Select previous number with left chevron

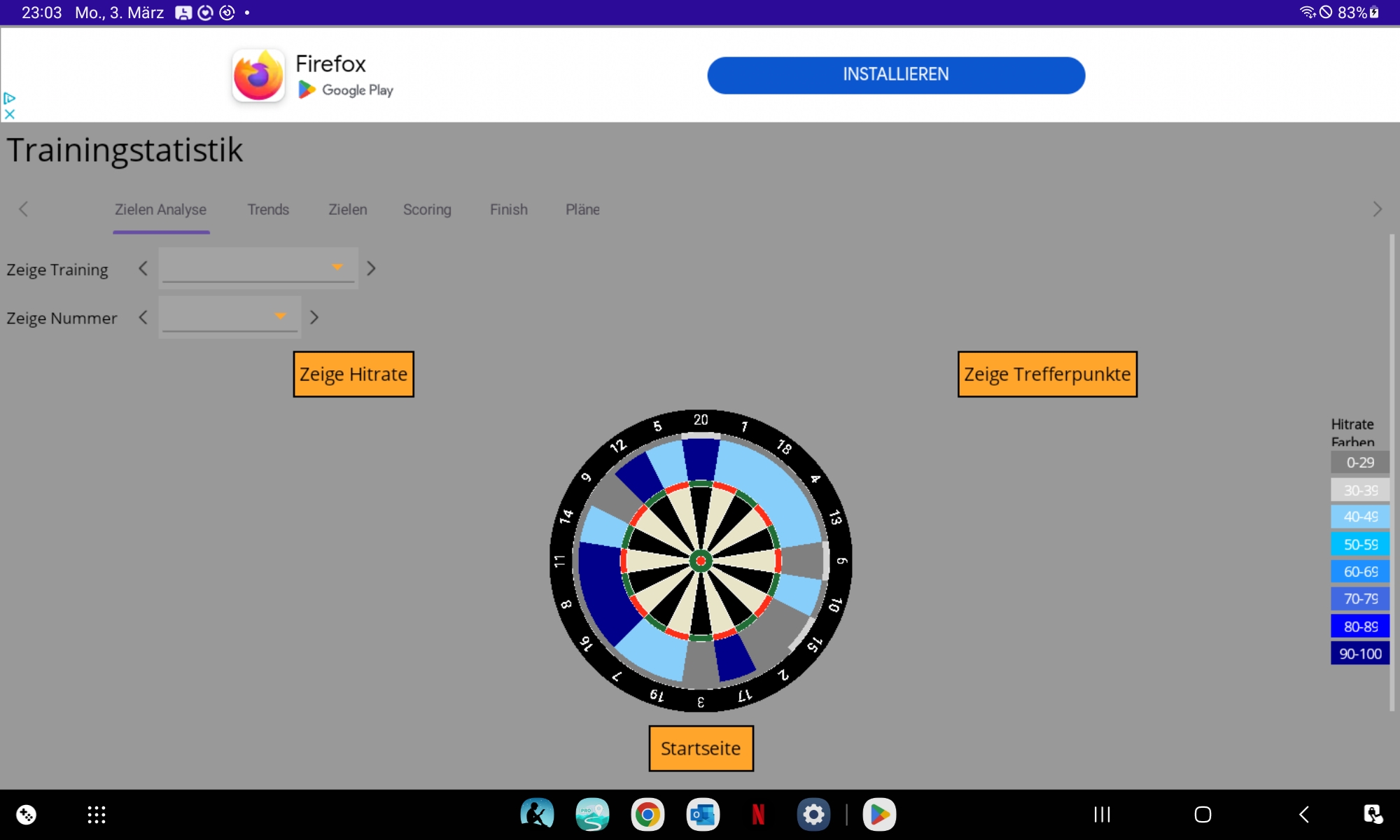(143, 317)
